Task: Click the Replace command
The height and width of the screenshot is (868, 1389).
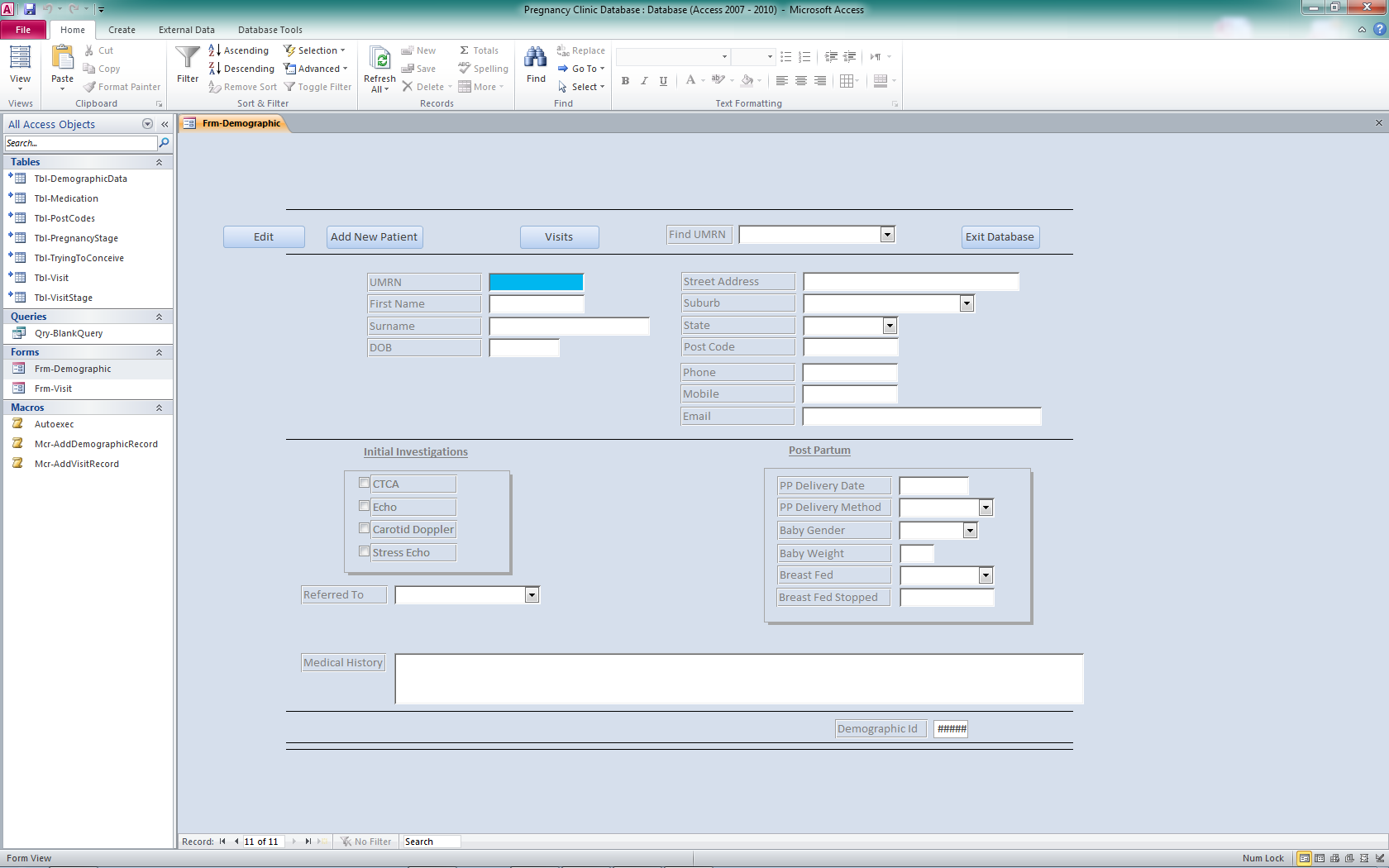Action: [x=581, y=50]
